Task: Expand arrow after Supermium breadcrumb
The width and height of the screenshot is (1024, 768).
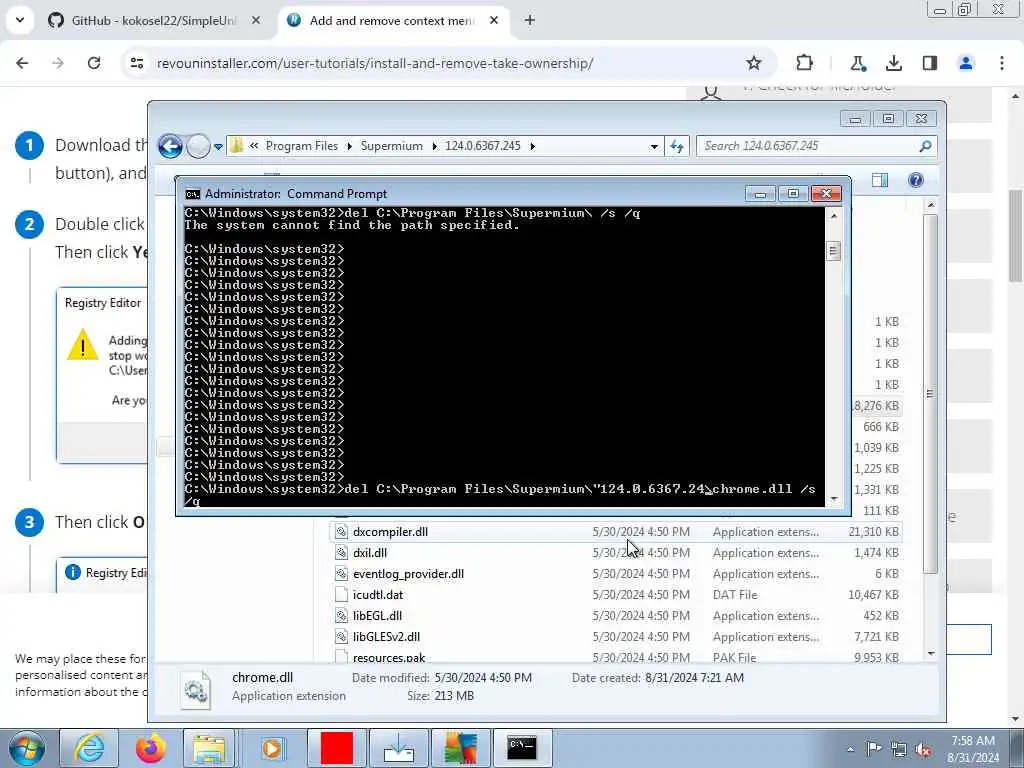Action: 434,146
